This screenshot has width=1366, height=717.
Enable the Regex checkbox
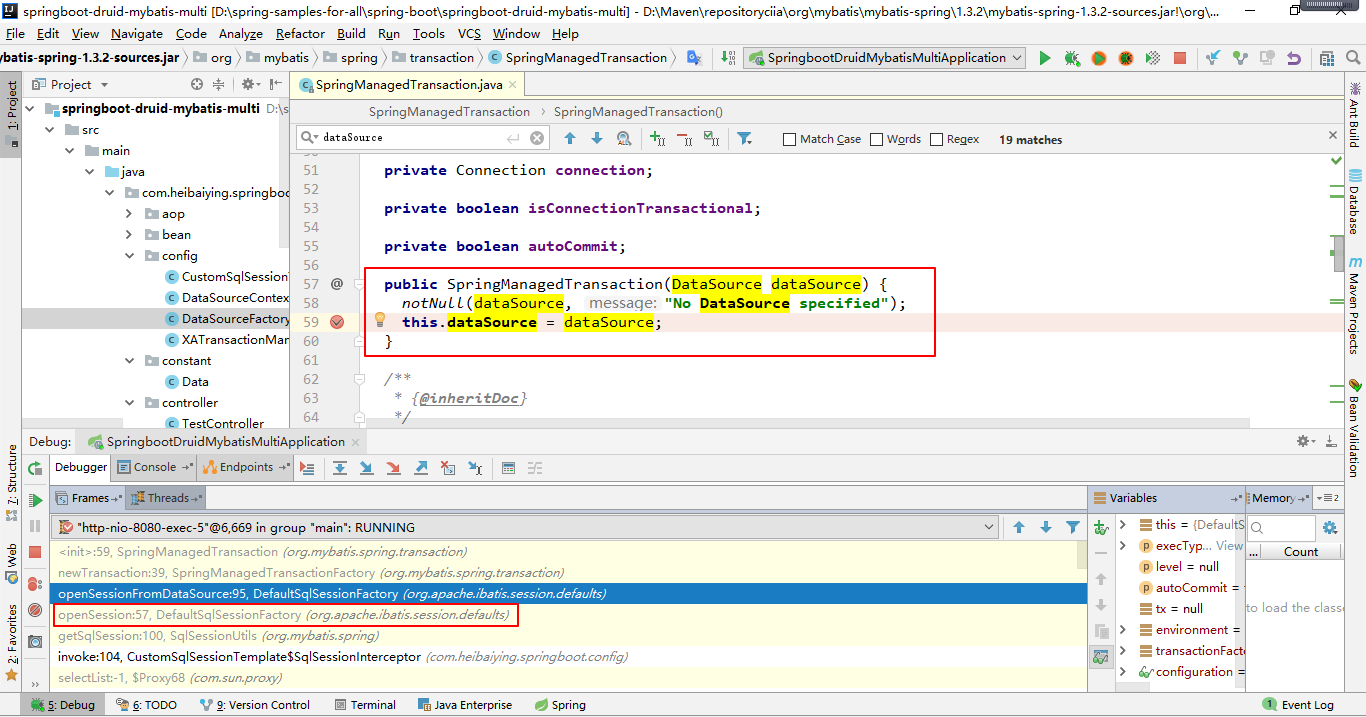pos(936,139)
